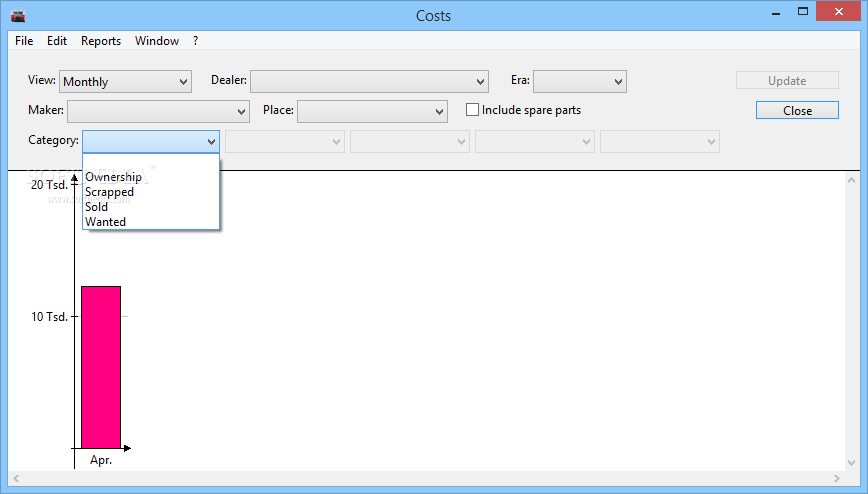Open the Edit menu
The width and height of the screenshot is (868, 494).
(x=57, y=41)
